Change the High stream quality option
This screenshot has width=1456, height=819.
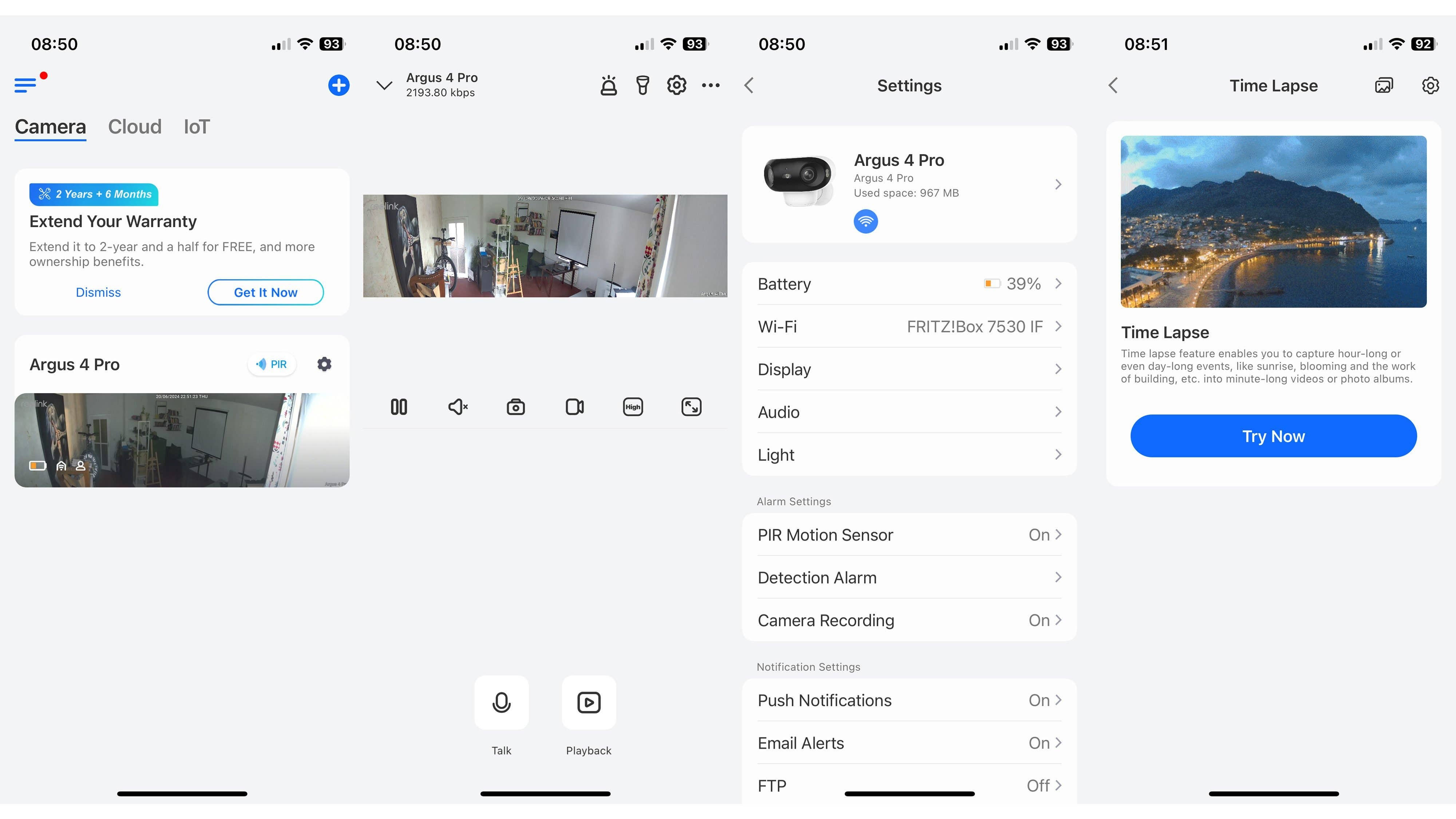633,407
